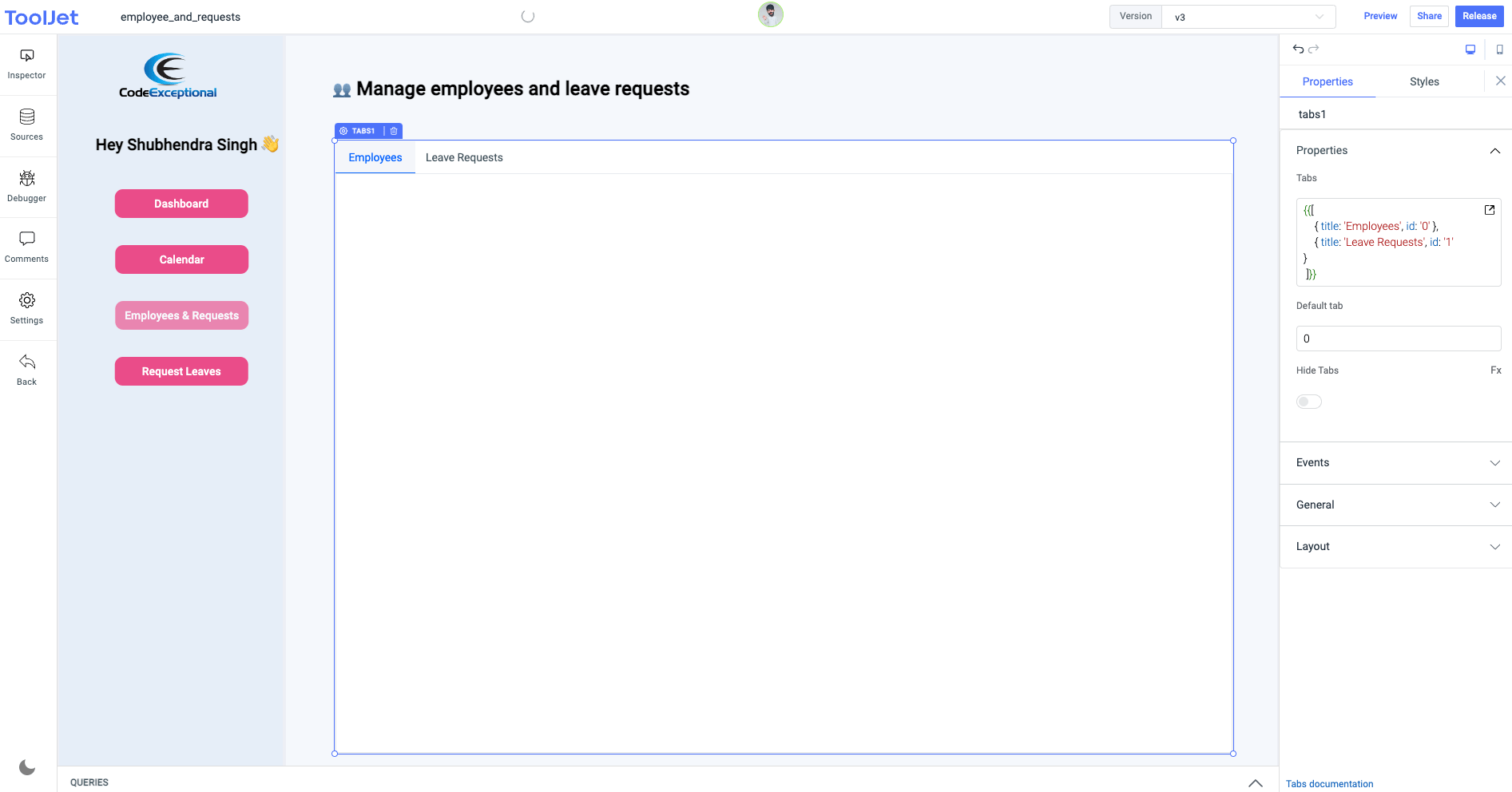Open the Tabs documentation link

coord(1329,783)
